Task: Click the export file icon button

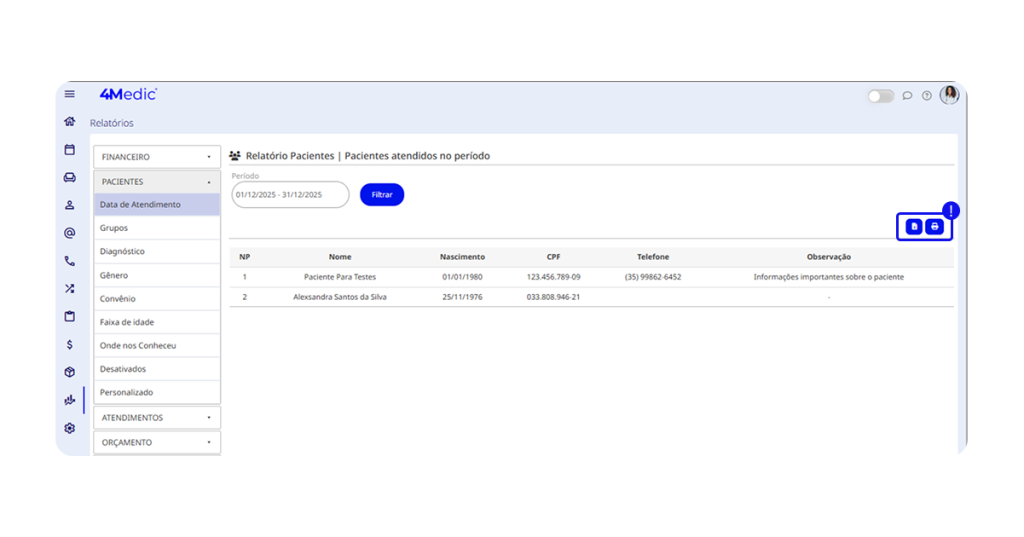Action: pyautogui.click(x=914, y=227)
